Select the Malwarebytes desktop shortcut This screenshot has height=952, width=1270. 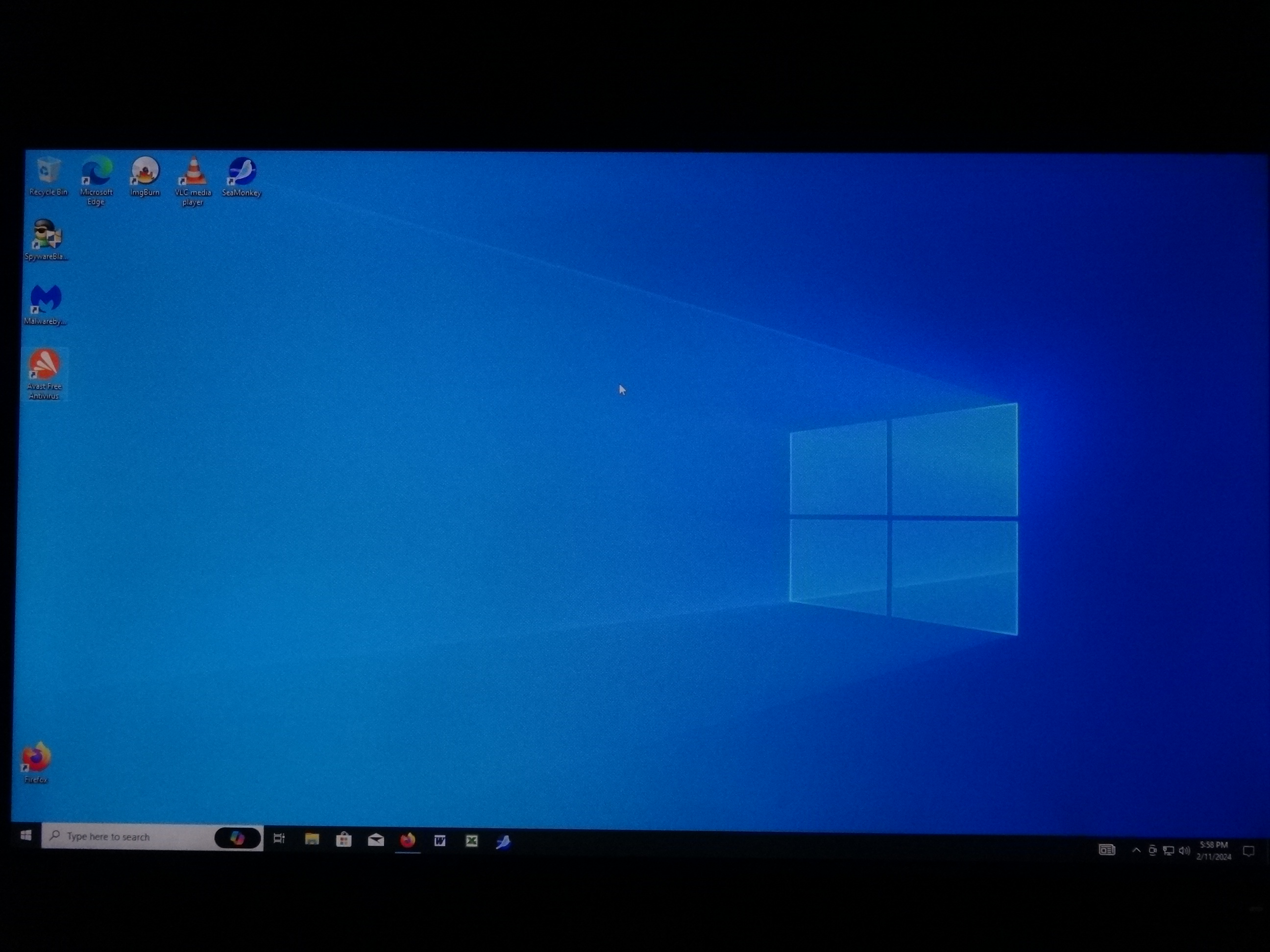click(x=46, y=305)
